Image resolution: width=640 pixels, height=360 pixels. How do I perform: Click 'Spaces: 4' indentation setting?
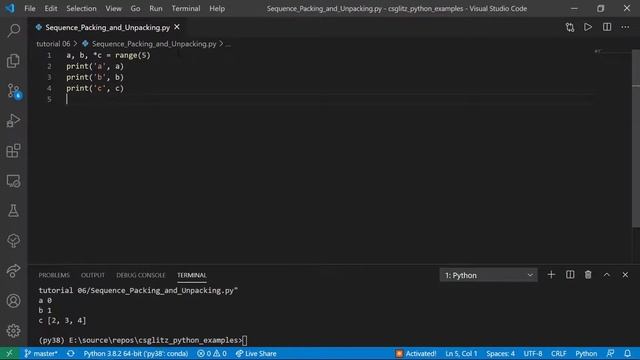point(500,353)
